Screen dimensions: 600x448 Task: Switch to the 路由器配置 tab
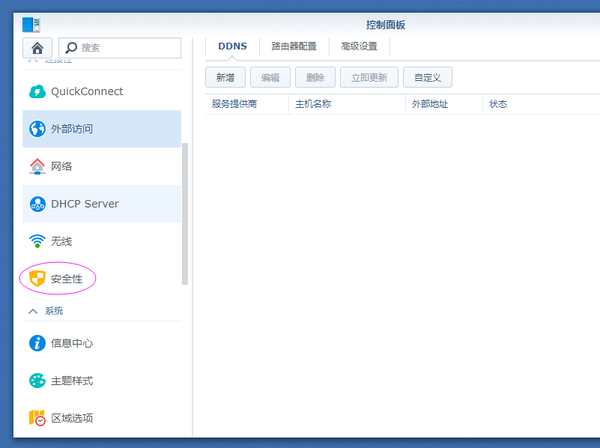294,46
